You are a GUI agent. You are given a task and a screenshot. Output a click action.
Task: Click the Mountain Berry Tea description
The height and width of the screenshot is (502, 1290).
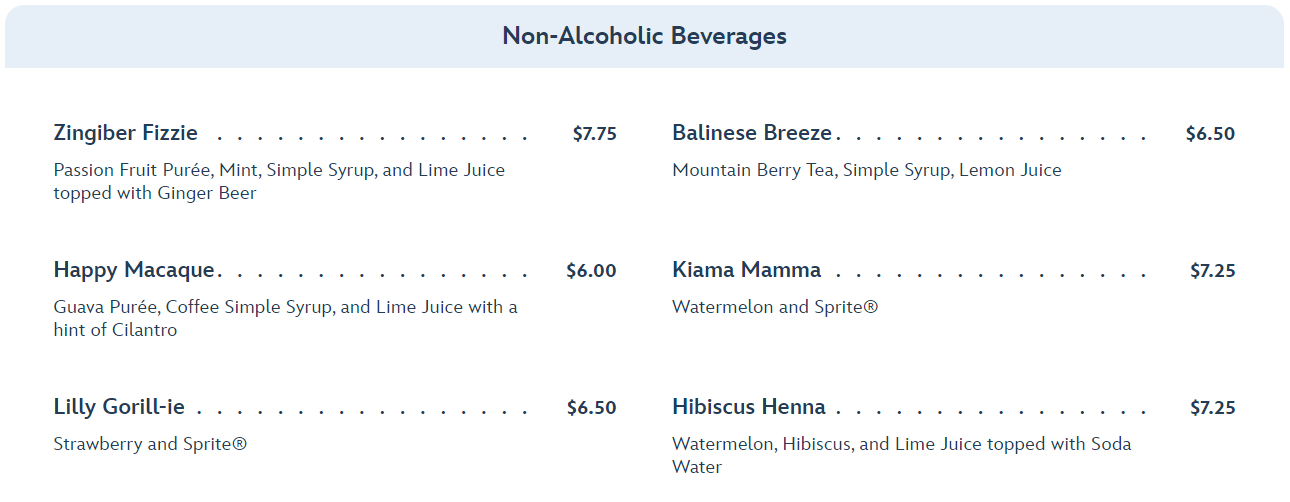click(x=866, y=170)
